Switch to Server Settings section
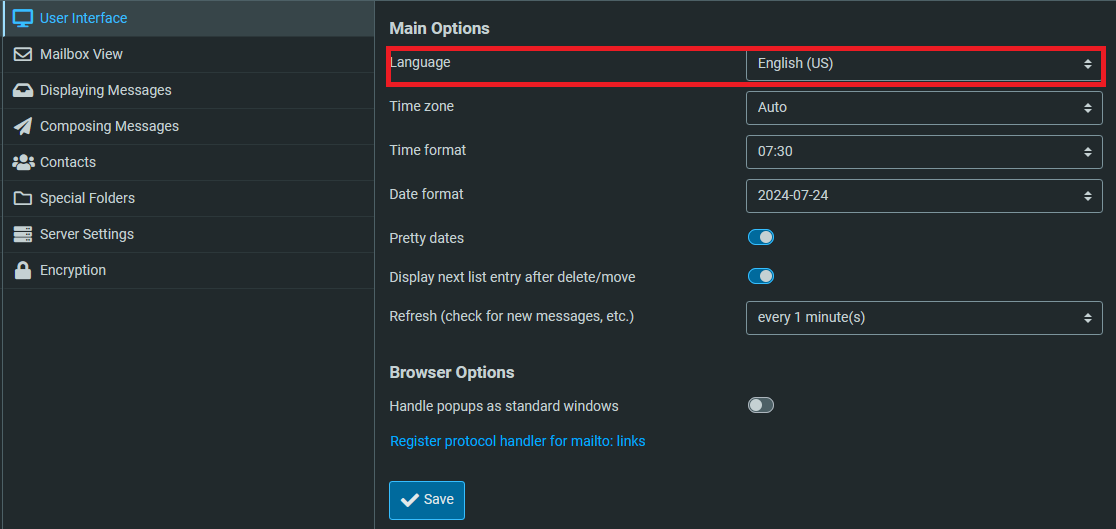The image size is (1116, 529). coord(86,234)
